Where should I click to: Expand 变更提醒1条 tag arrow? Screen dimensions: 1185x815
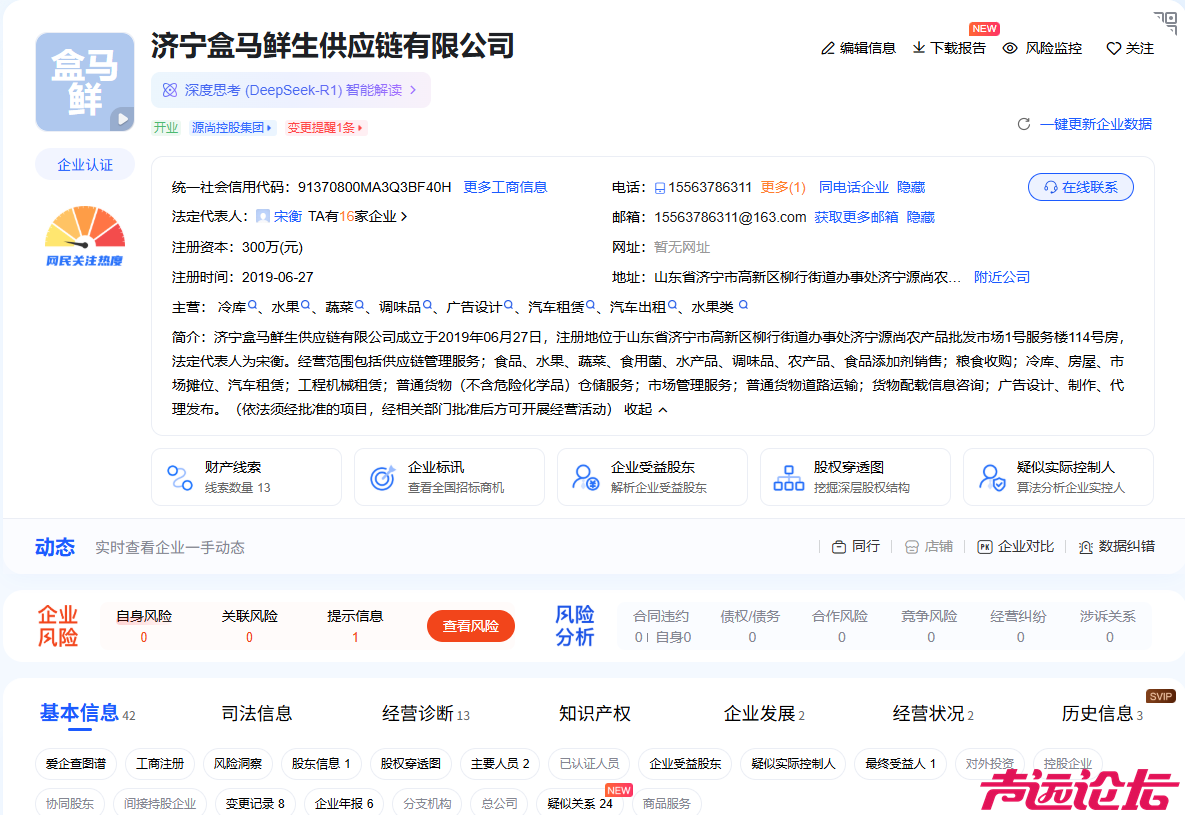pyautogui.click(x=360, y=128)
